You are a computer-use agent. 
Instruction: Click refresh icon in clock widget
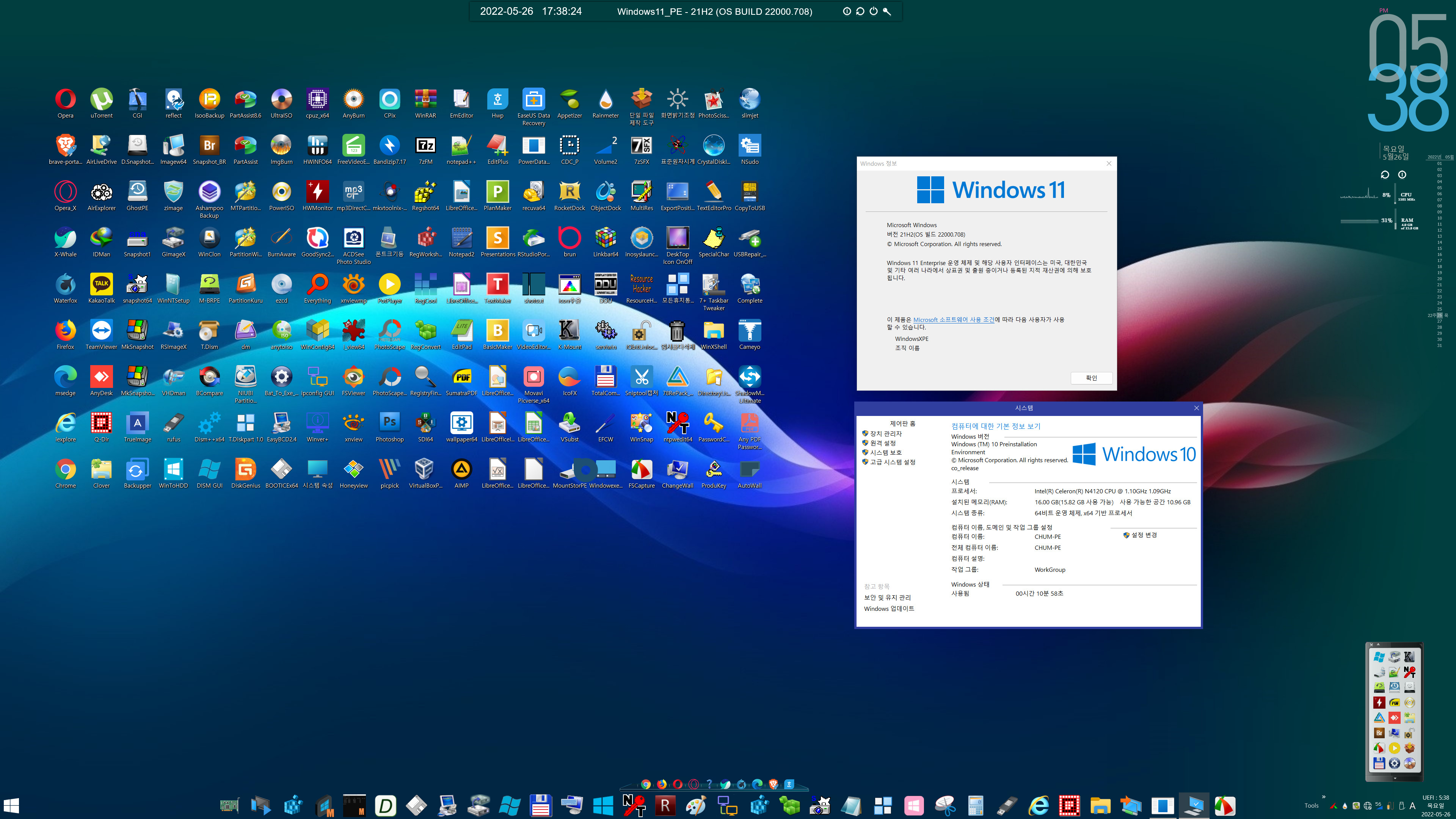click(x=1385, y=175)
